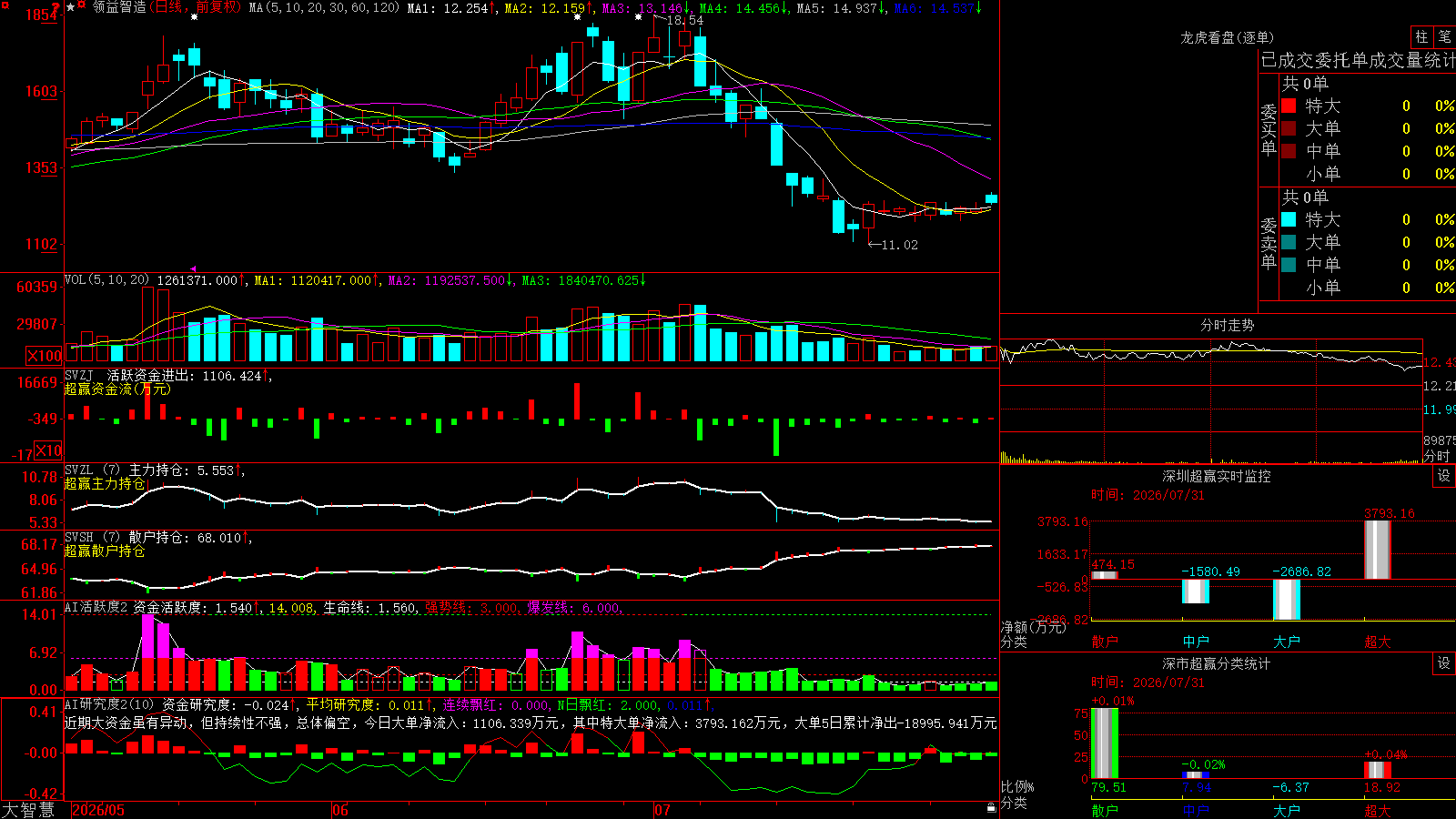Click the lock icon at the timeline's right end
Viewport: 1456px width, 819px height.
pyautogui.click(x=992, y=807)
